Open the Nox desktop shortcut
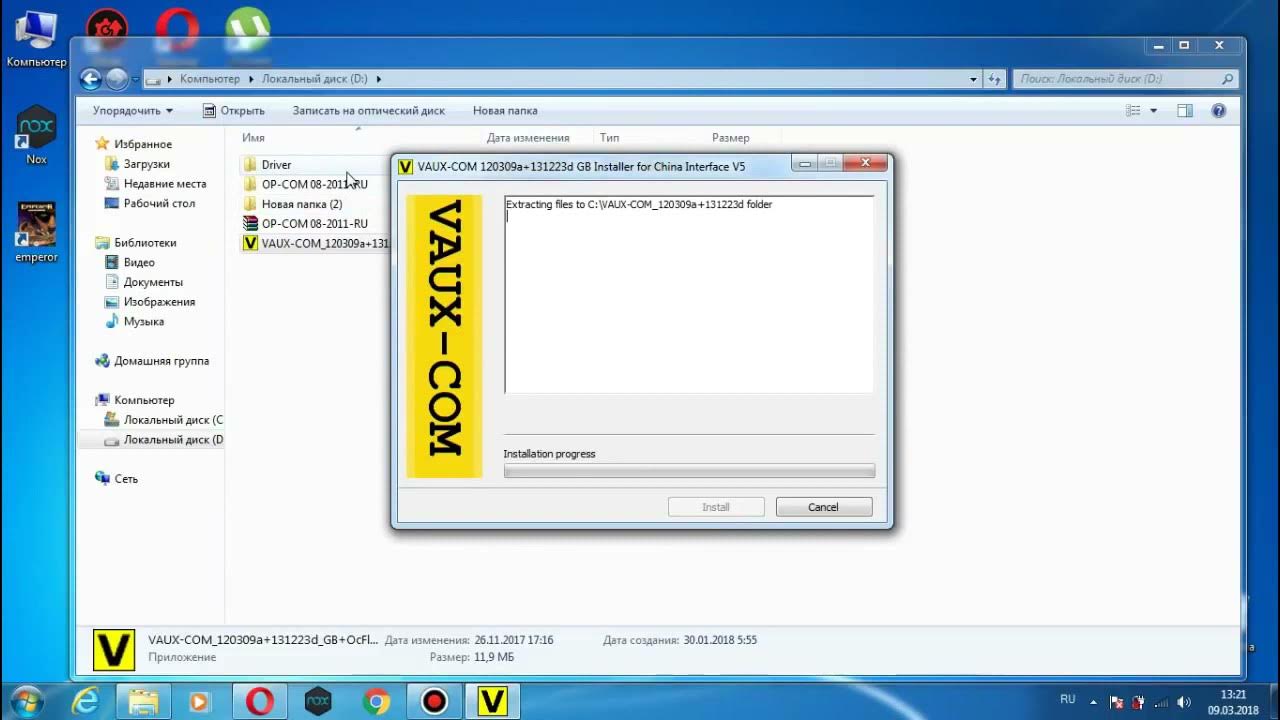The height and width of the screenshot is (720, 1280). click(36, 135)
